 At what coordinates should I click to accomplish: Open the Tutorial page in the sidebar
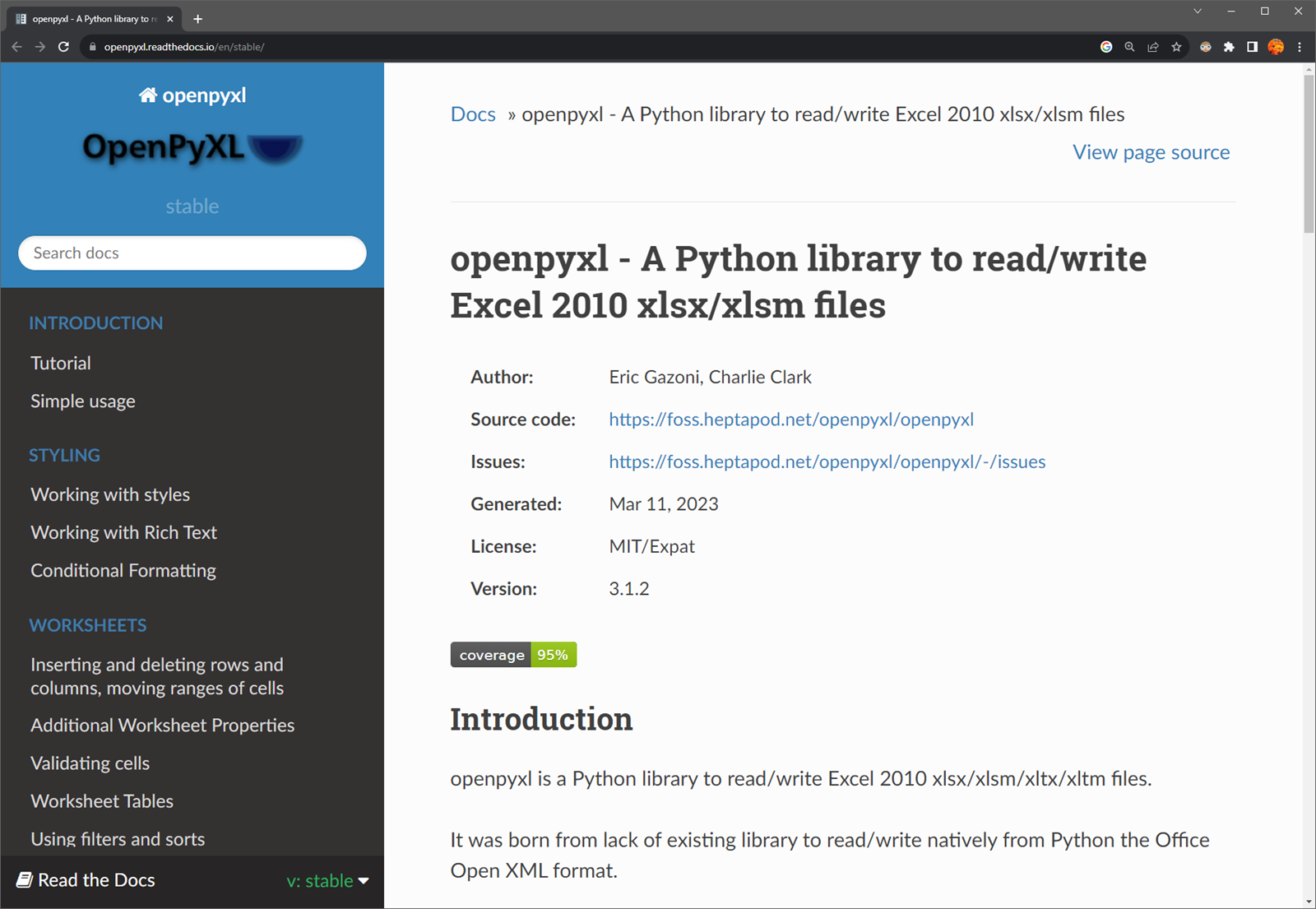(x=61, y=363)
